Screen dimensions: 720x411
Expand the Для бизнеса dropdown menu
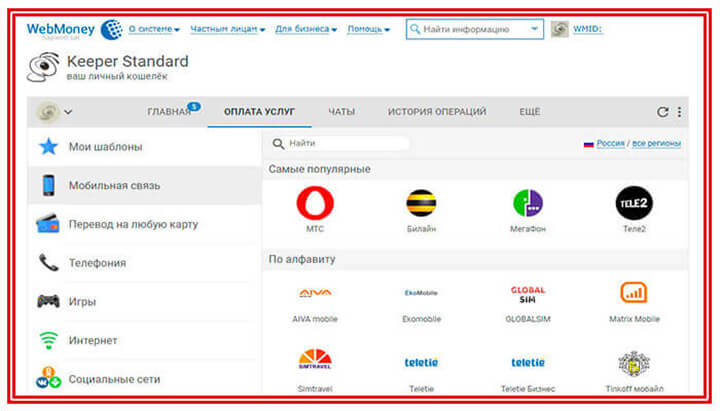306,29
